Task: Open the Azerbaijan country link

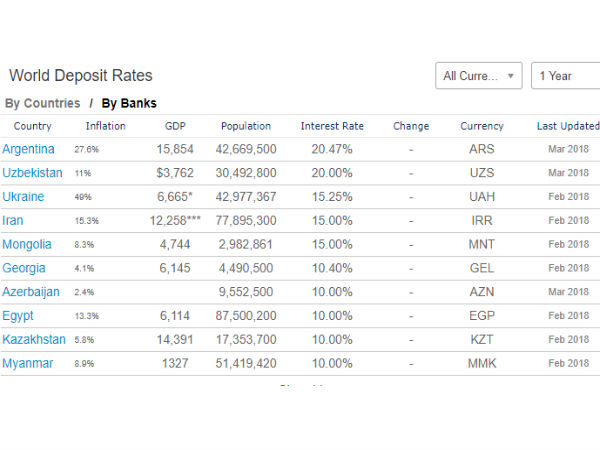Action: (31, 292)
